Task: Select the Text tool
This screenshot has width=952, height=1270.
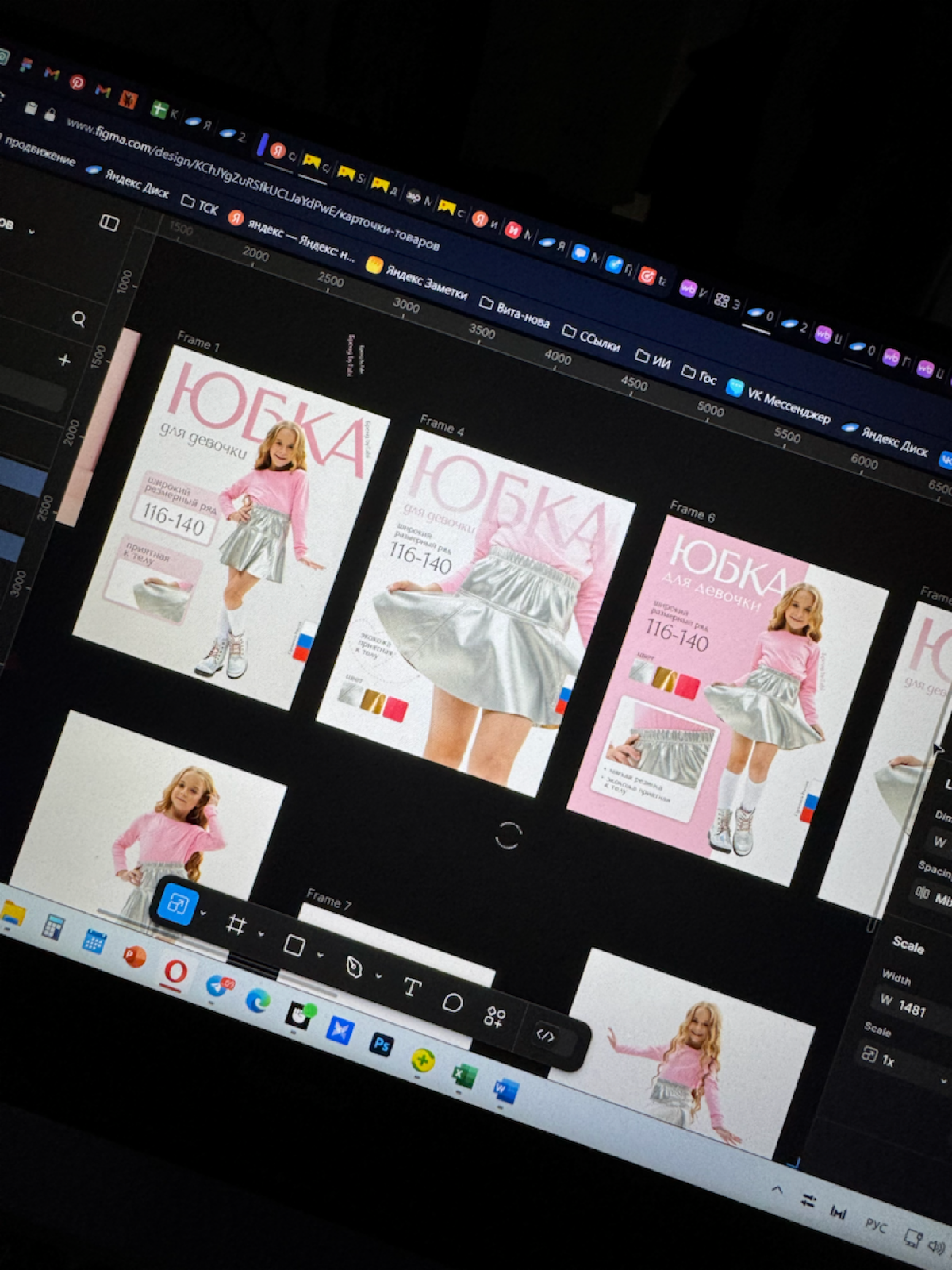Action: (412, 987)
